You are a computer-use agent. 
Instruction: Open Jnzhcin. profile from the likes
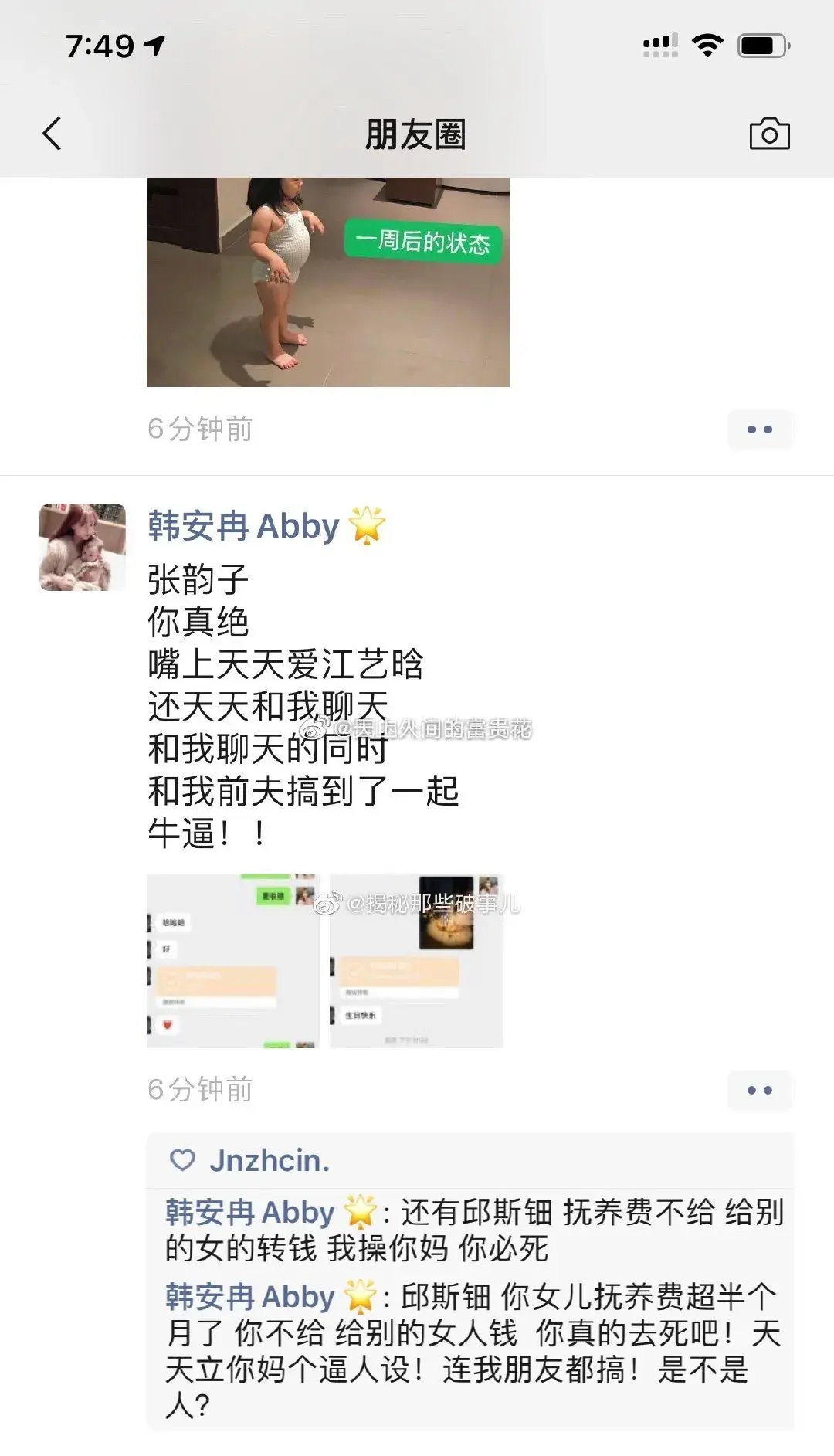pyautogui.click(x=270, y=1160)
